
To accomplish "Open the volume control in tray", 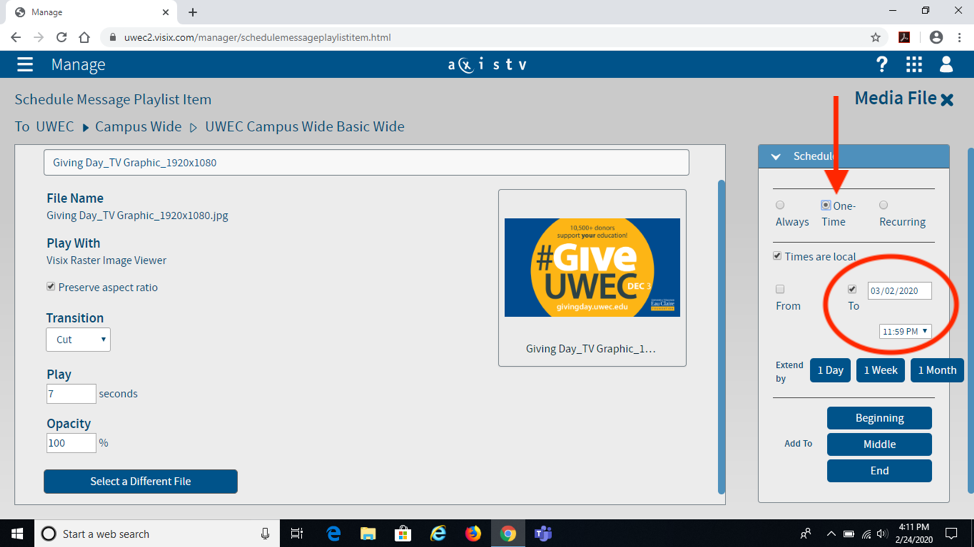I will tap(882, 534).
